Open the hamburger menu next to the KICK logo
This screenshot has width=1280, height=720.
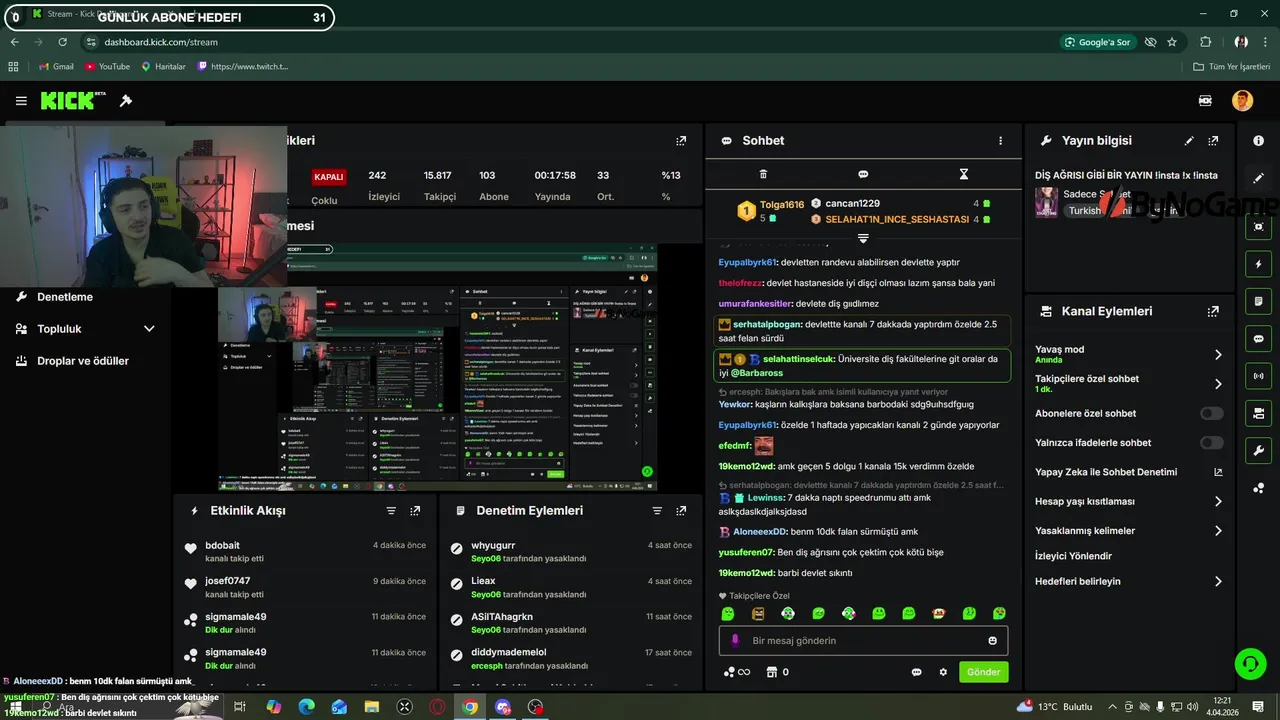pos(21,101)
